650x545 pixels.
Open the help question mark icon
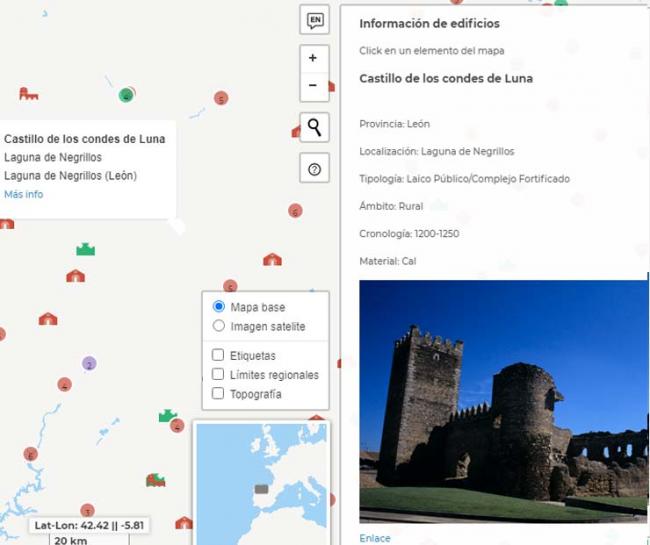[x=315, y=170]
